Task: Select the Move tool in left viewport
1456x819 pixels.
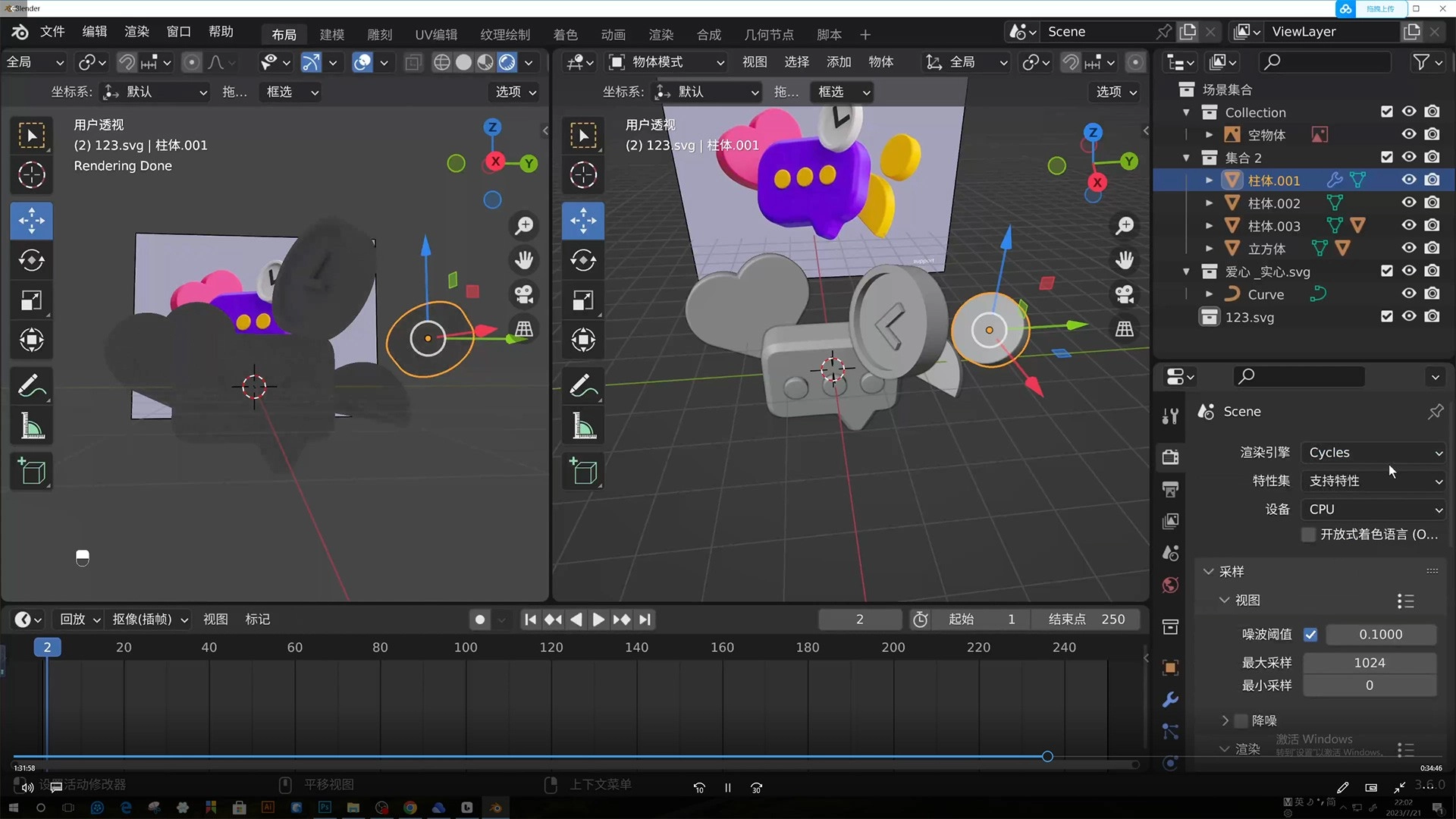Action: coord(31,221)
